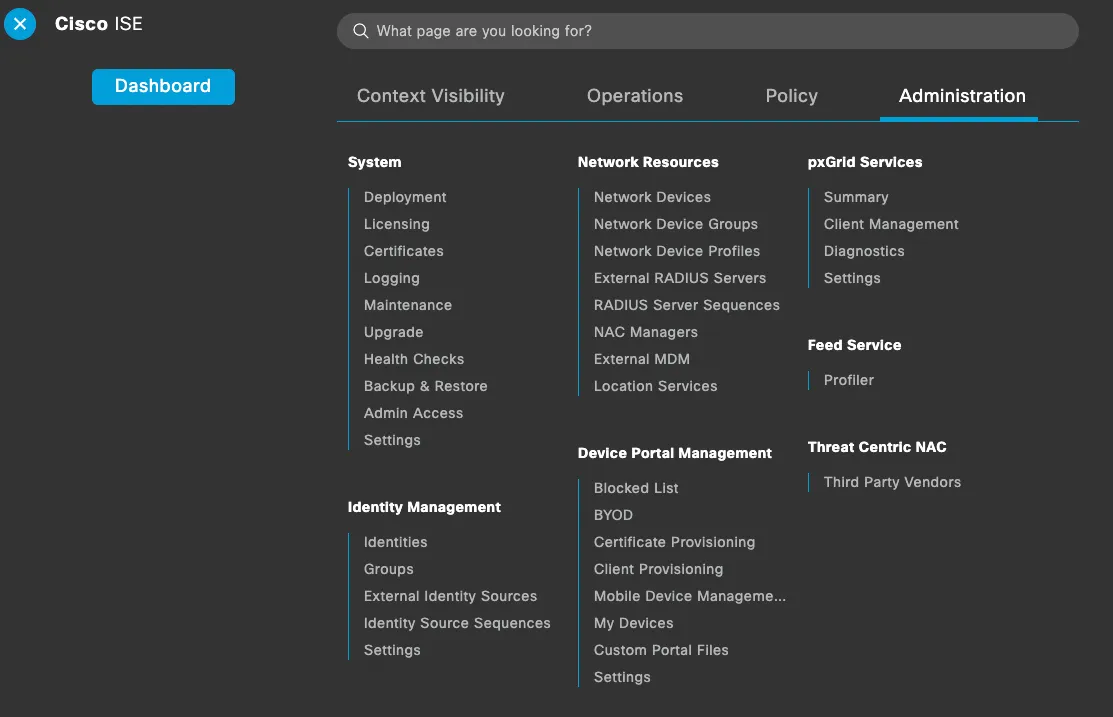Open the Operations menu
This screenshot has height=717, width=1113.
click(634, 96)
